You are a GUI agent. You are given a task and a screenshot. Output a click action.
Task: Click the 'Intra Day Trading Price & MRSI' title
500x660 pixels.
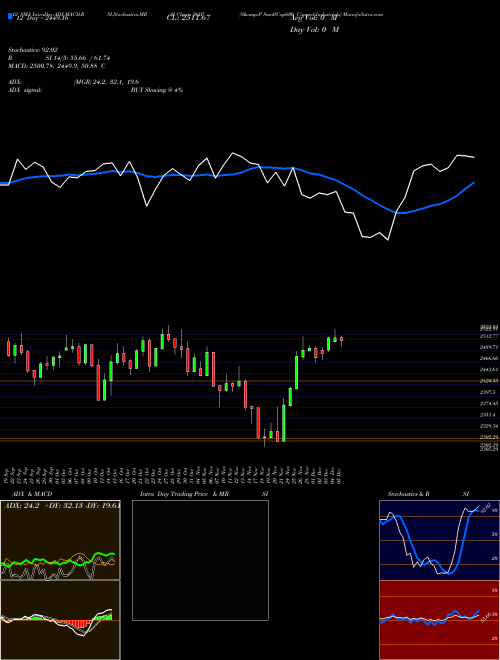coord(204,494)
